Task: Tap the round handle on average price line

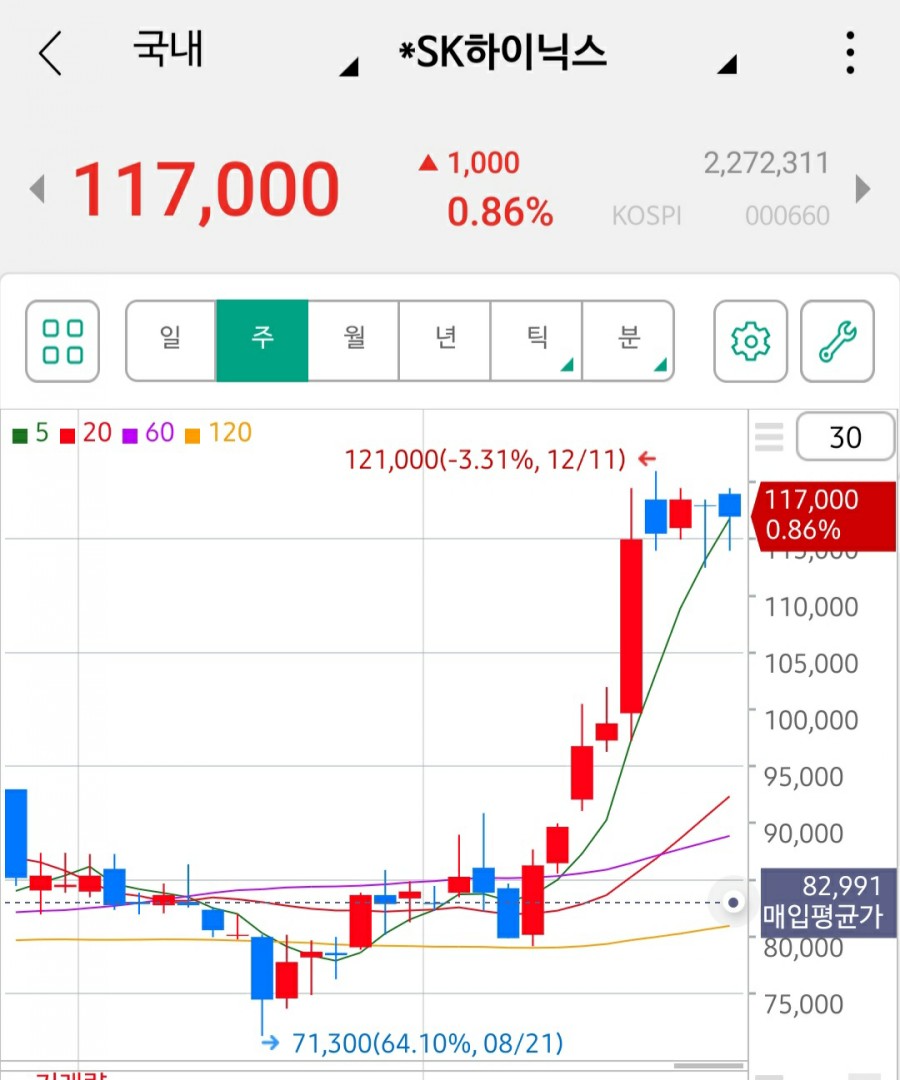Action: coord(733,902)
